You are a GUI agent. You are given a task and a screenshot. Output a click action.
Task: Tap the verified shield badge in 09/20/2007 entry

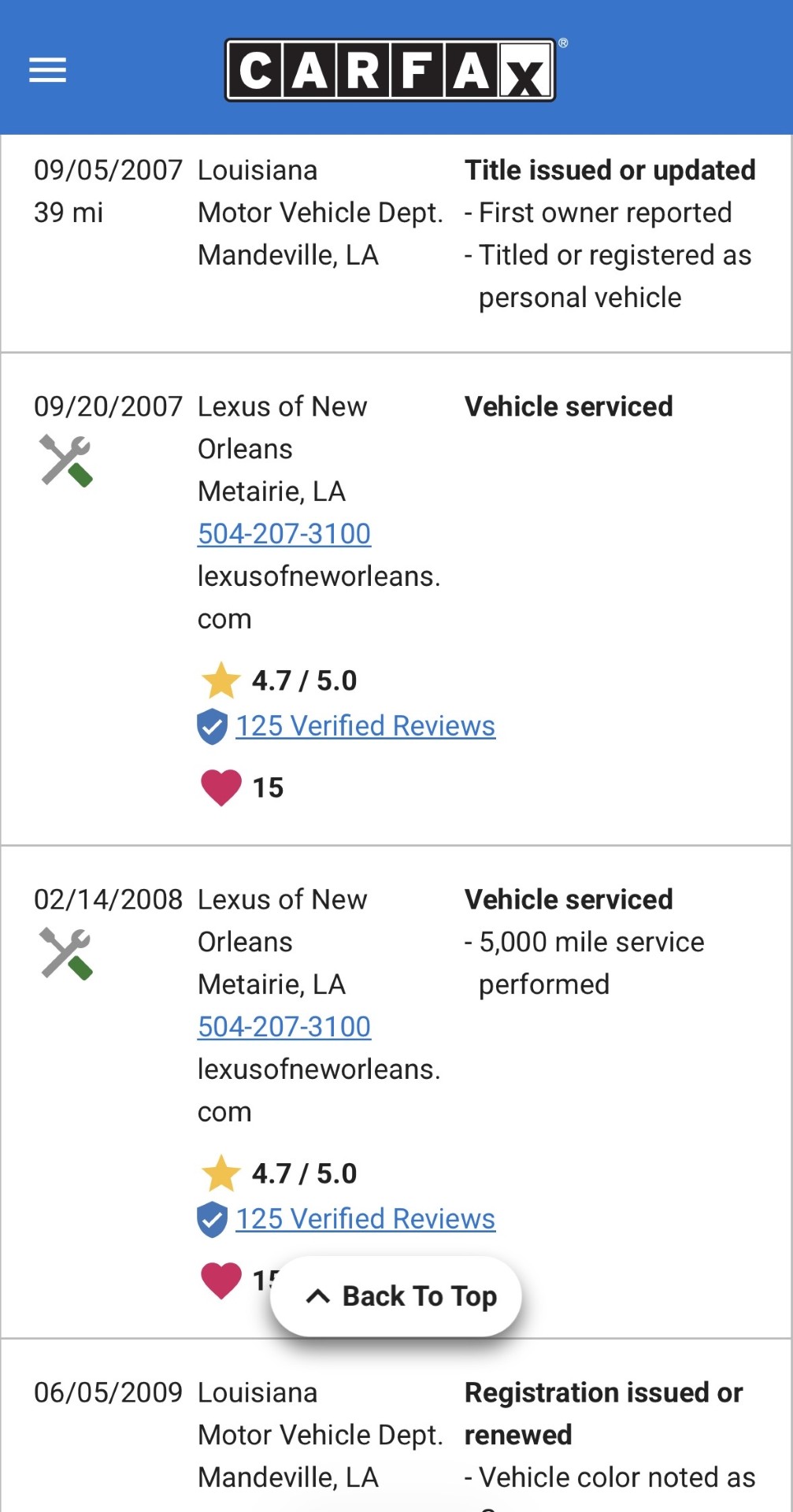(212, 726)
